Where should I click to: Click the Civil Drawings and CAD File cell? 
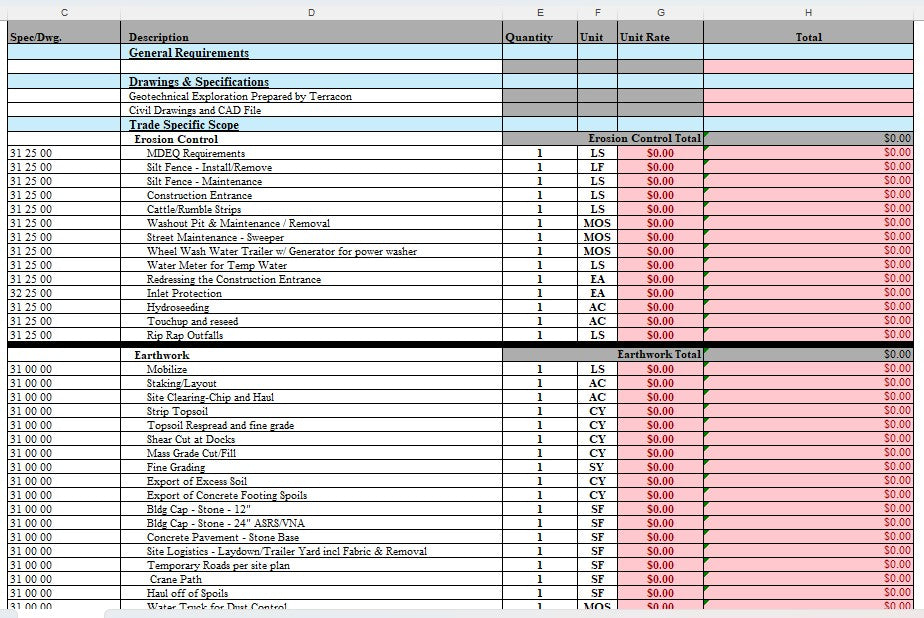pos(195,111)
